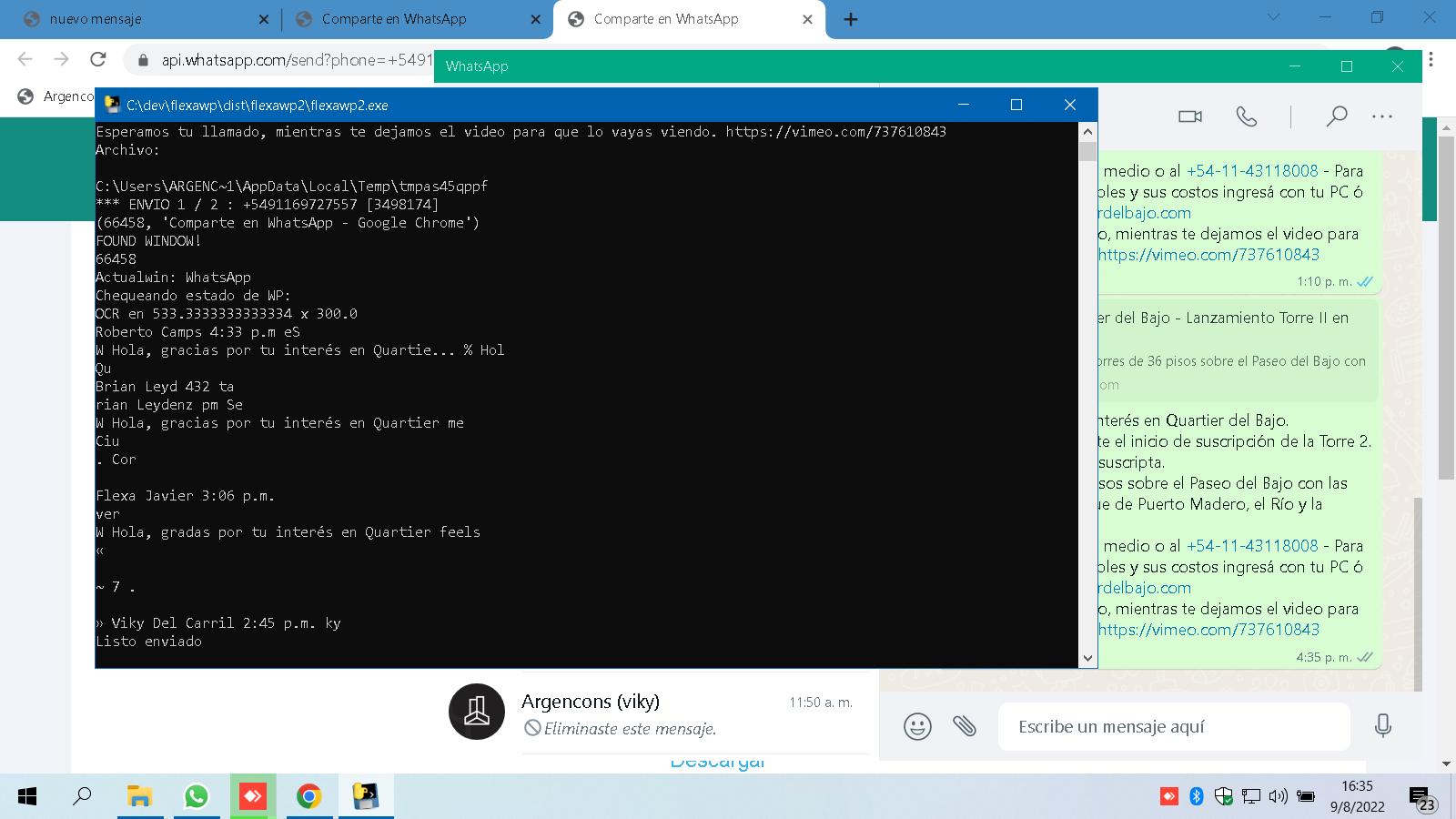The image size is (1456, 819).
Task: Close the active 'Comparte en WhatsApp' tab
Action: (807, 19)
